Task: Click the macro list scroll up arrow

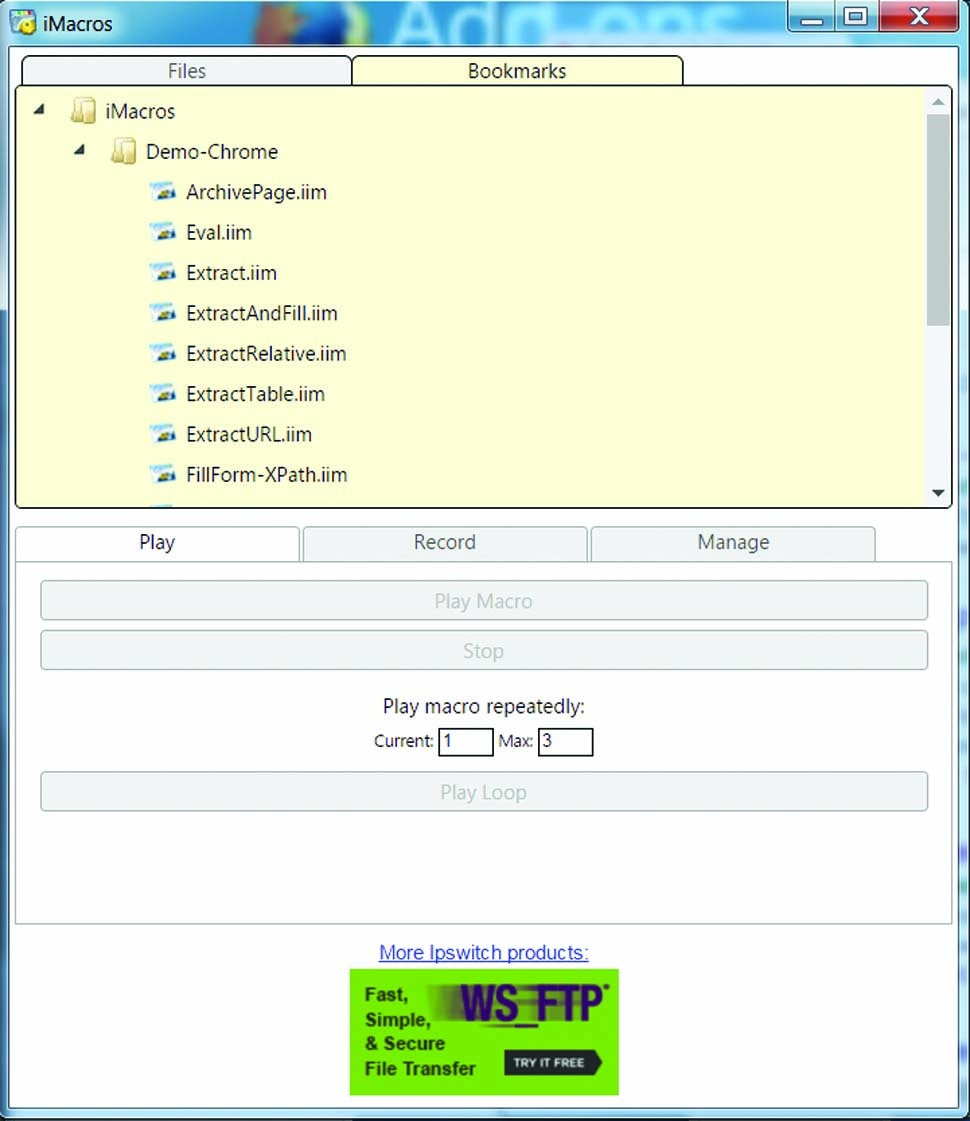Action: (938, 102)
